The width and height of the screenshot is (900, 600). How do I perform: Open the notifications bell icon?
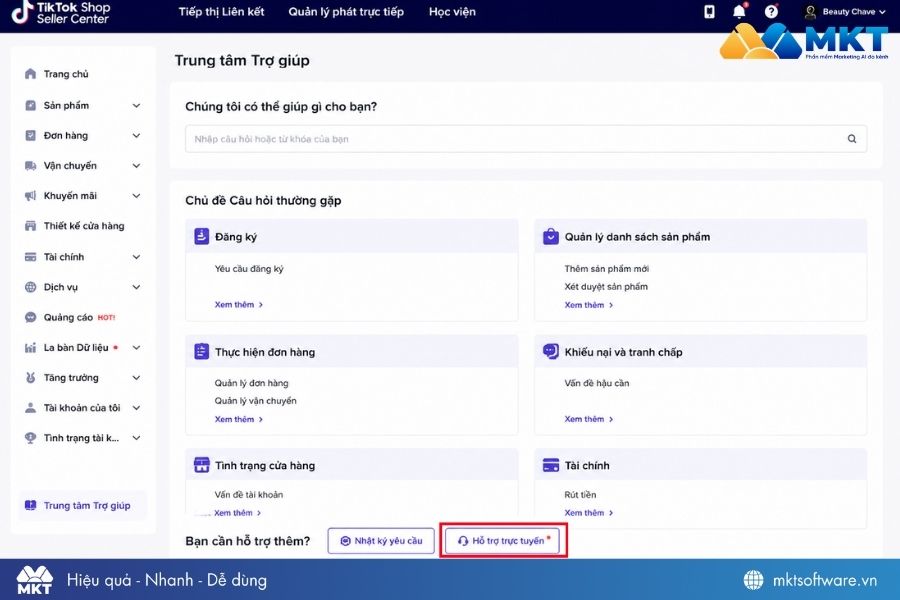[740, 11]
